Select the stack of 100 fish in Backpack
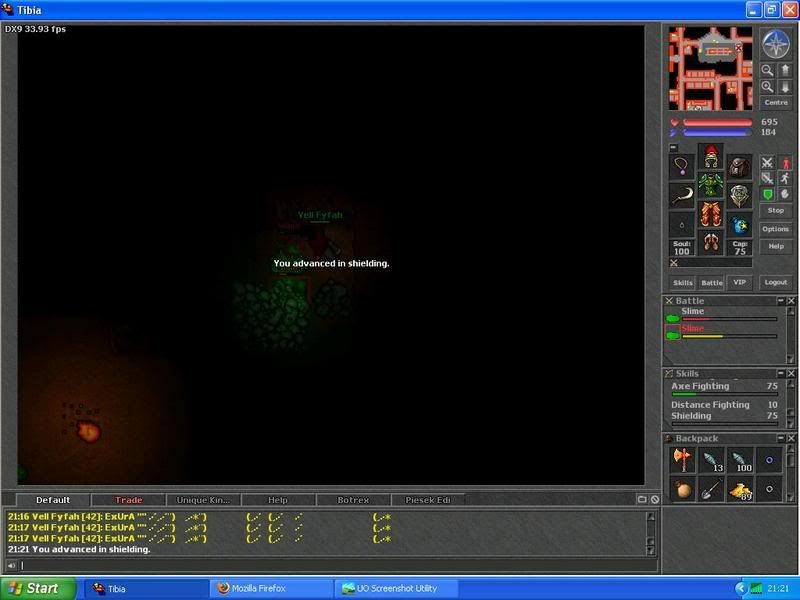This screenshot has width=800, height=600. (x=741, y=460)
